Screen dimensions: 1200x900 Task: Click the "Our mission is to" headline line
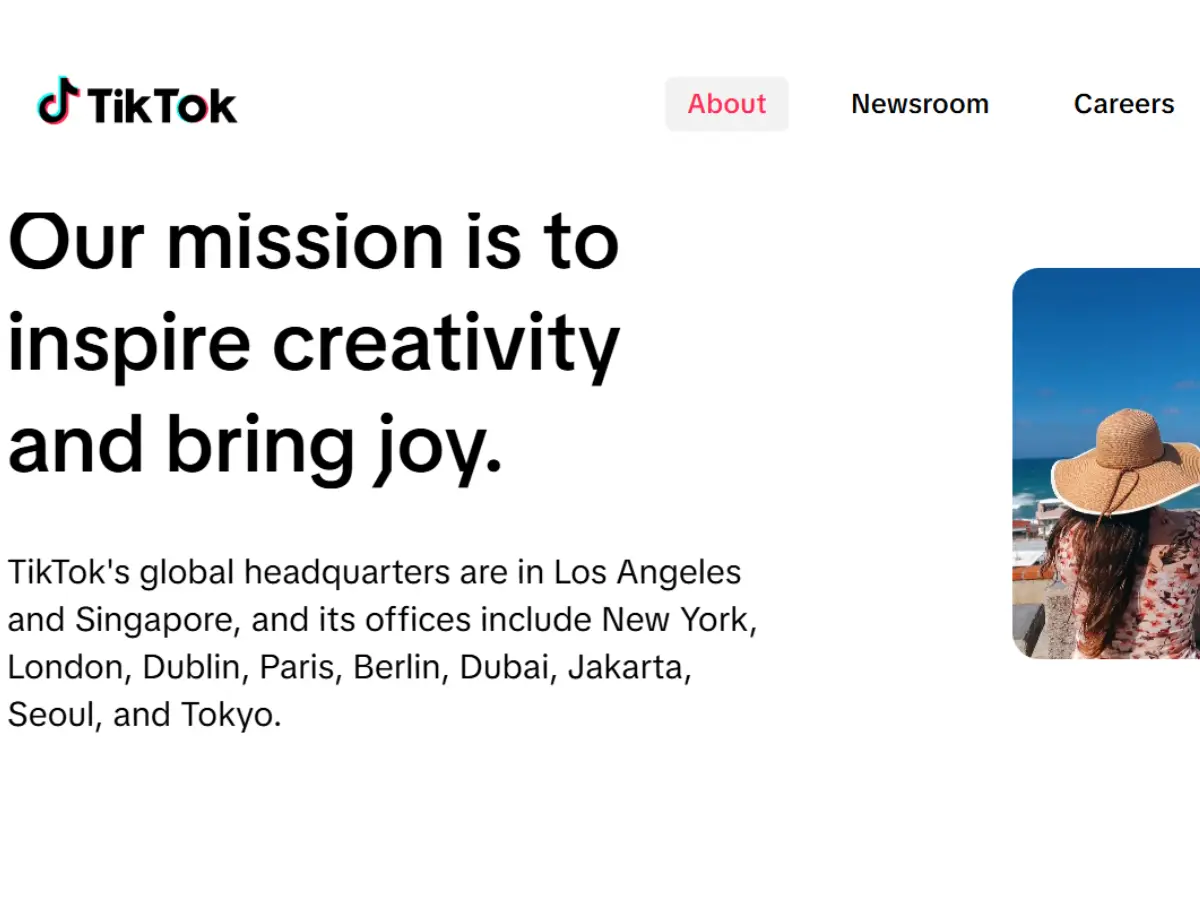(x=313, y=241)
